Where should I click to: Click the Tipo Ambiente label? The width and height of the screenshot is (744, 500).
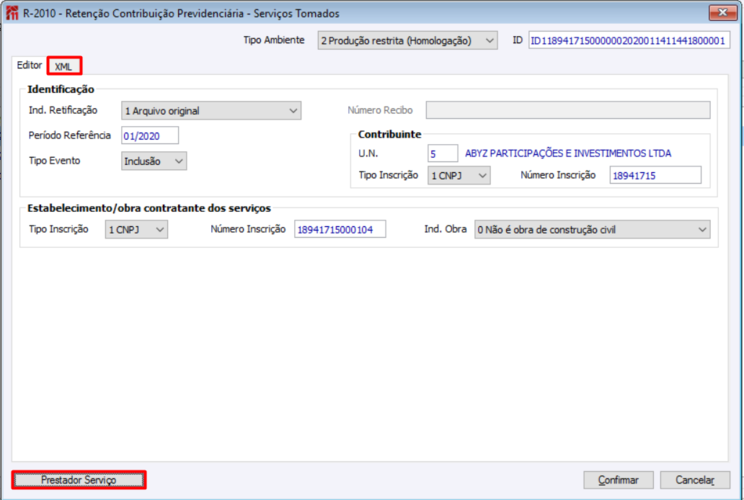274,40
